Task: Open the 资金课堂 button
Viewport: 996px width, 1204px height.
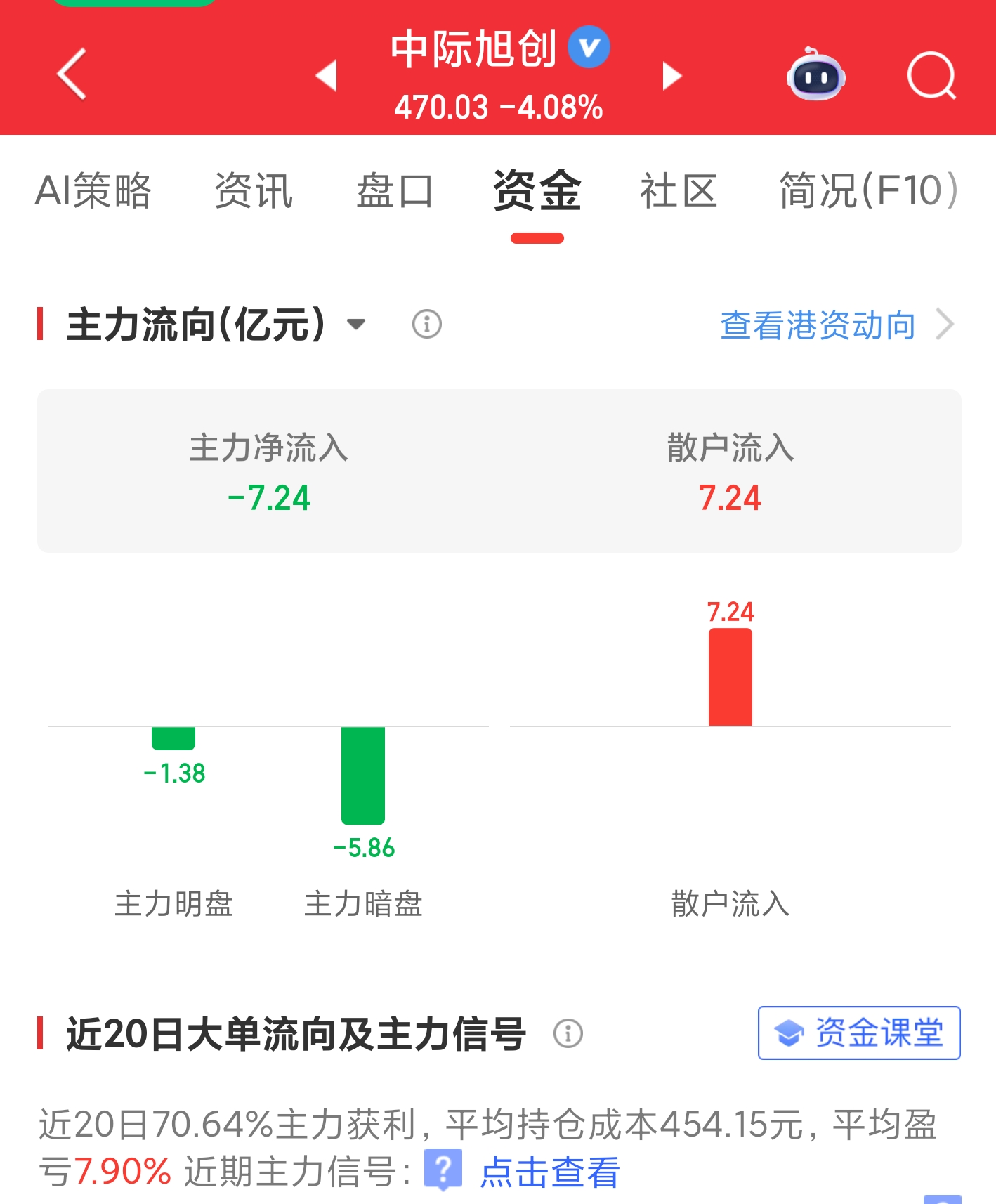Action: (x=859, y=1033)
